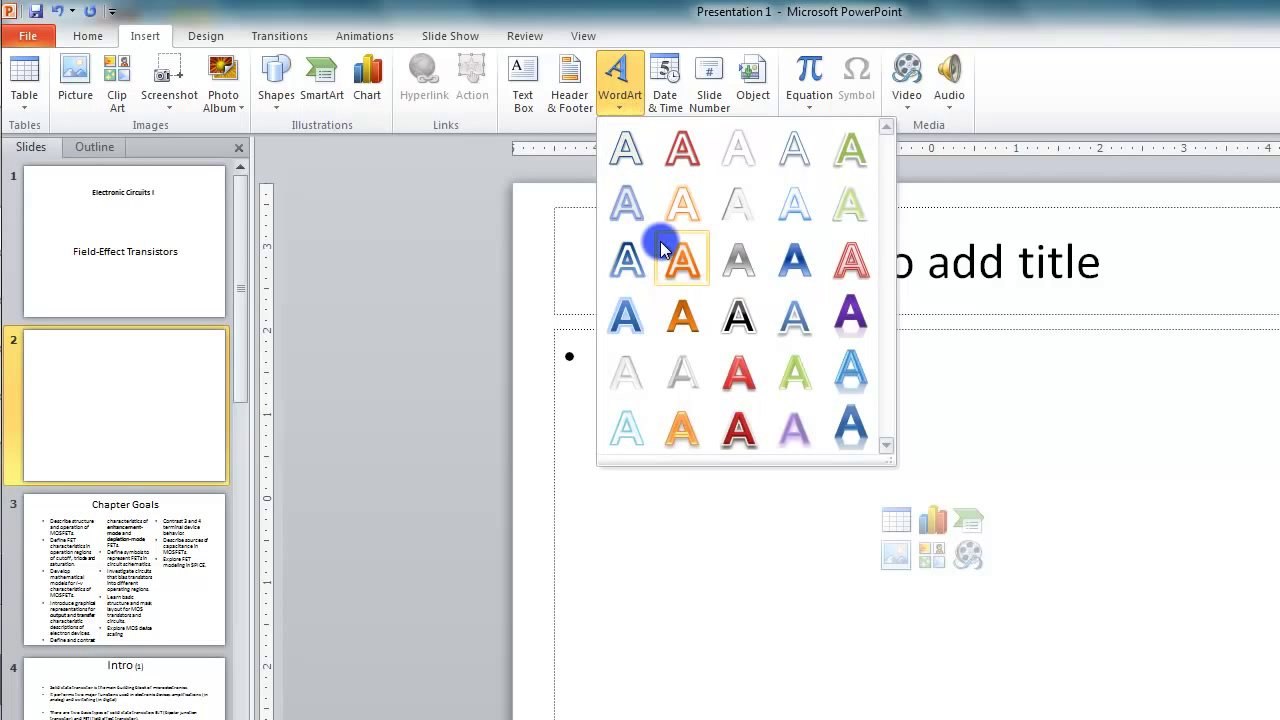Click the WordArt gallery scroll up arrow
Viewport: 1280px width, 720px height.
click(886, 127)
